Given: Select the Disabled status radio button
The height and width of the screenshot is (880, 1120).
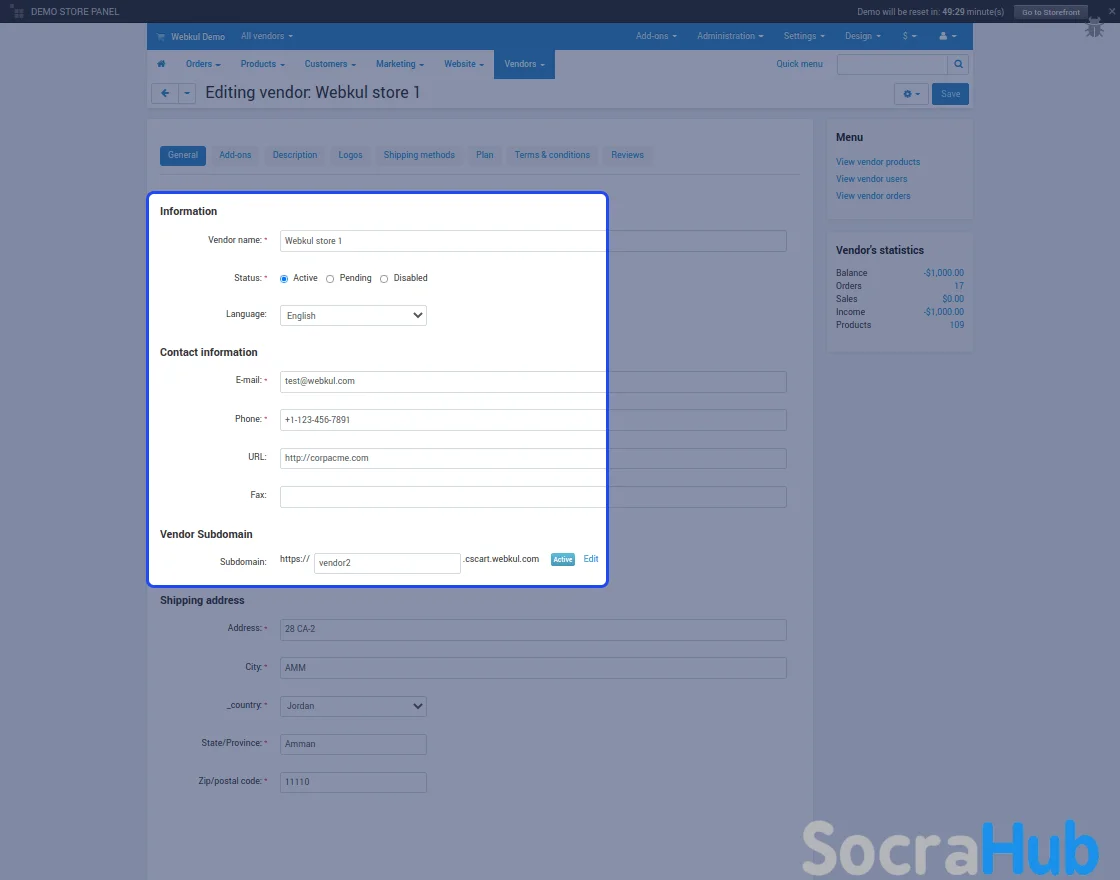Looking at the screenshot, I should (x=384, y=279).
